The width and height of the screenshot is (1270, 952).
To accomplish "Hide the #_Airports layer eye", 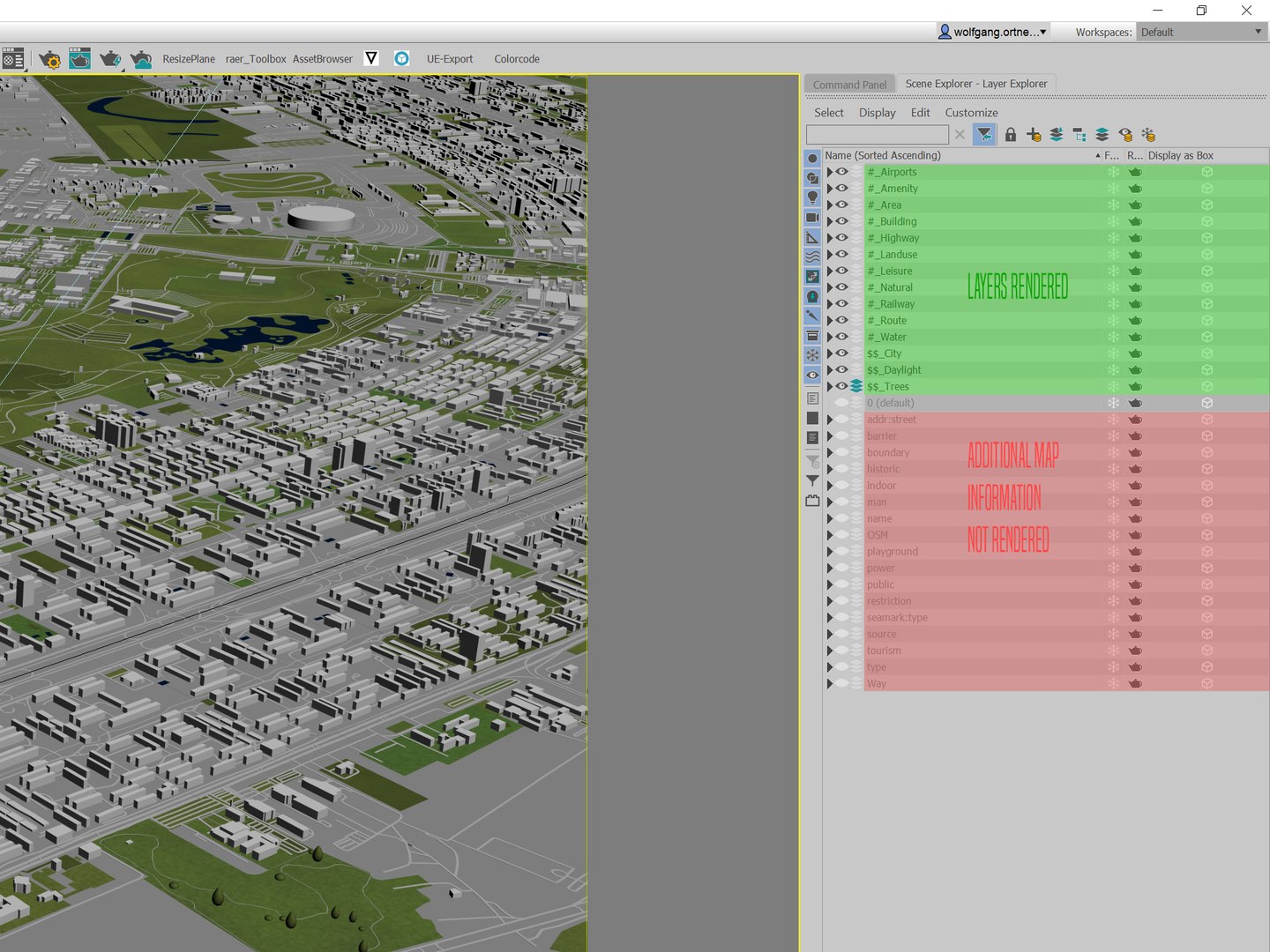I will click(x=842, y=172).
